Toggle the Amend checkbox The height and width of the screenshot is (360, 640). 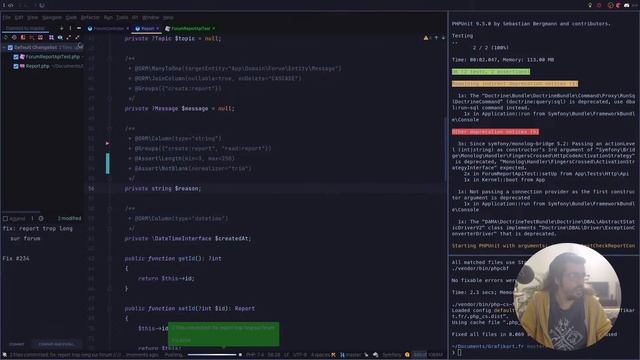pos(5,219)
